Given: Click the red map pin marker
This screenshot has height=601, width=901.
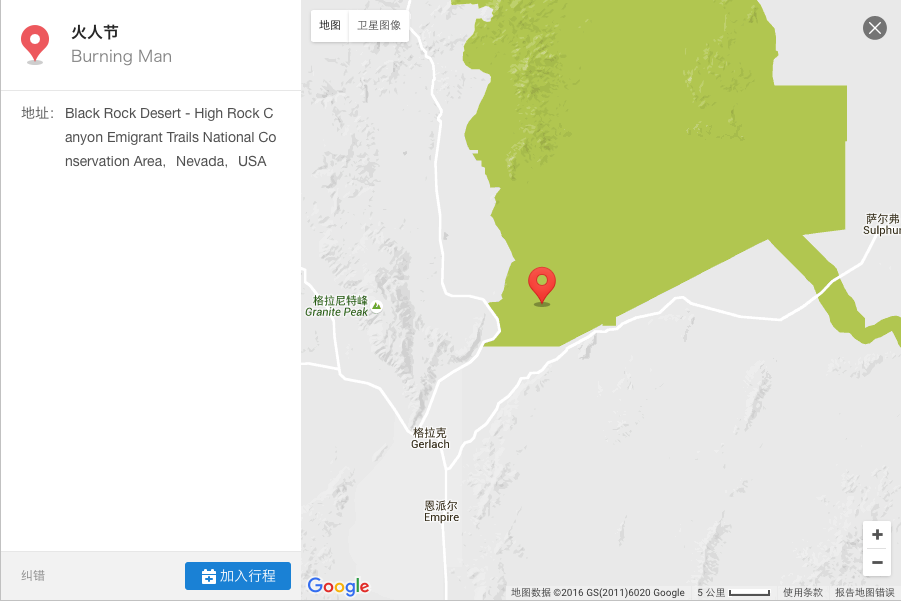Looking at the screenshot, I should click(542, 286).
